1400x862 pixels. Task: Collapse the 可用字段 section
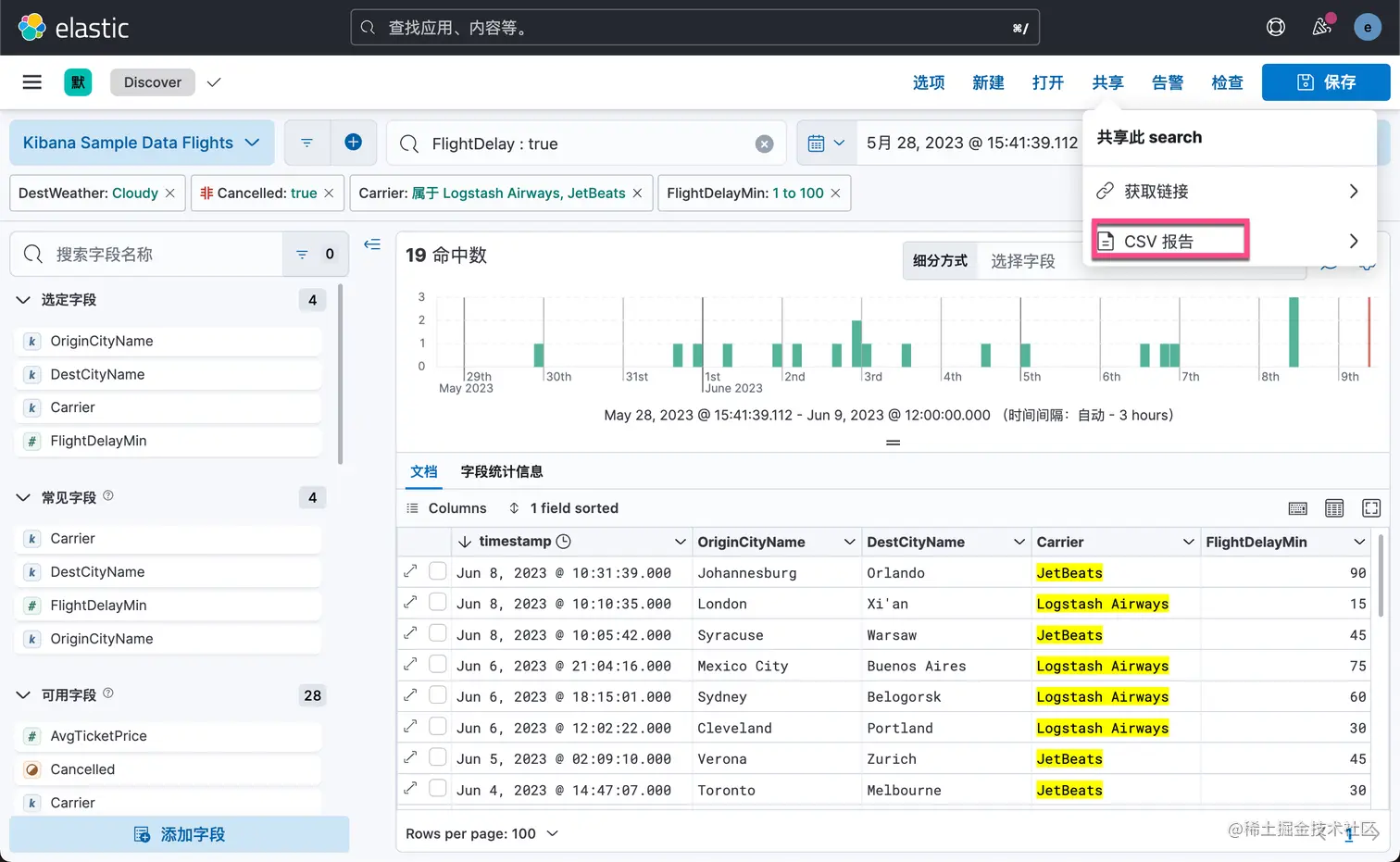tap(23, 695)
